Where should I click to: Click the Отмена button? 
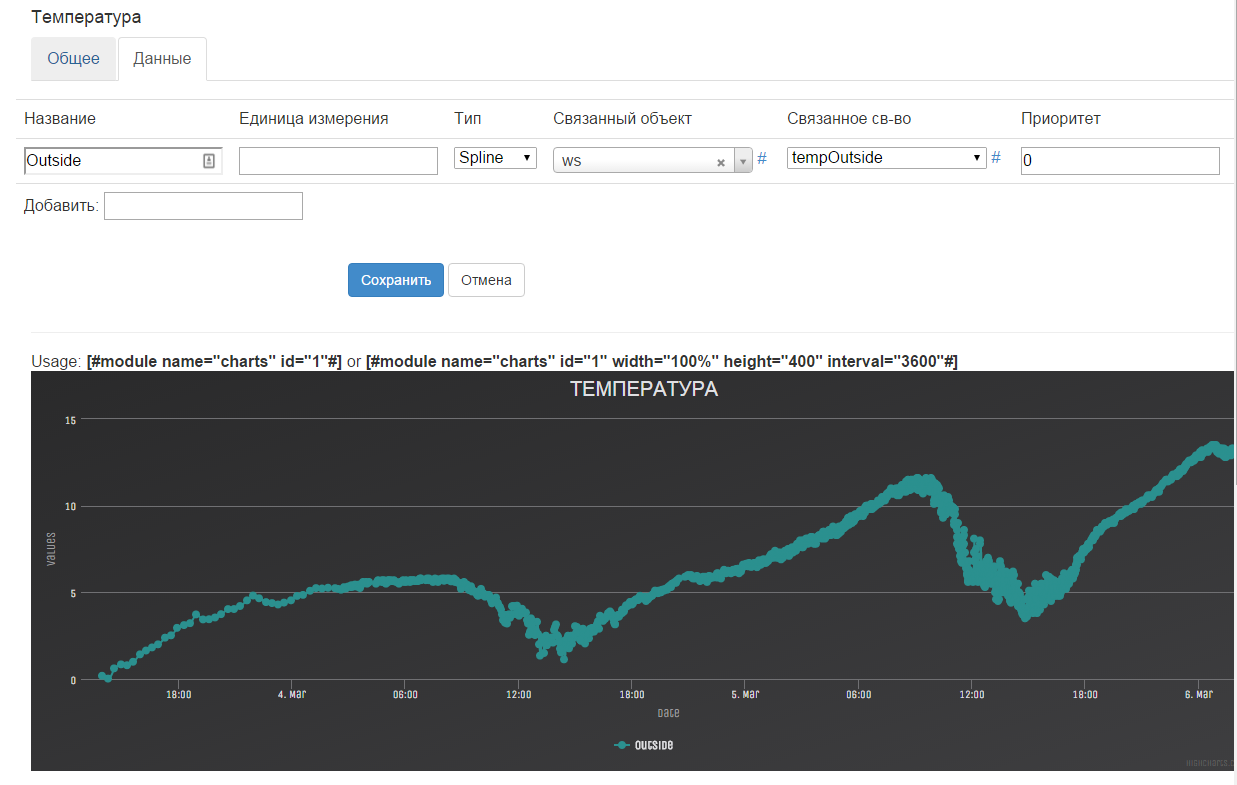pos(486,280)
